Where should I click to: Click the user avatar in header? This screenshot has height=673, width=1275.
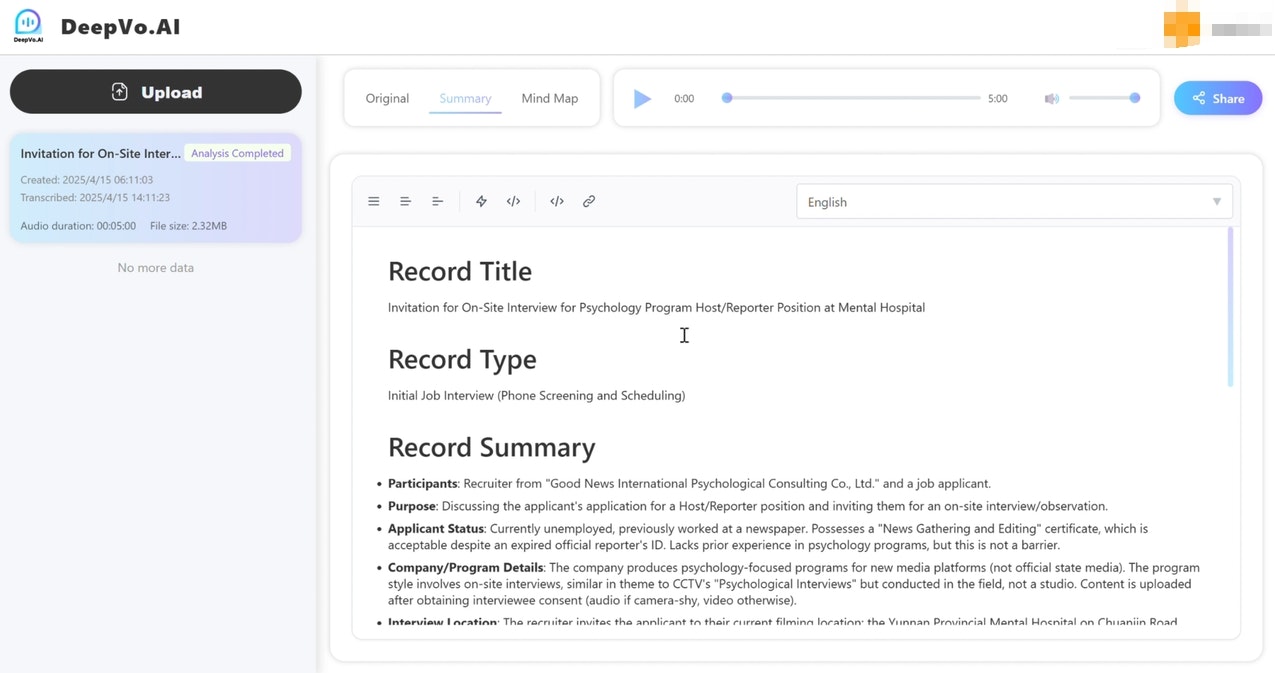[x=1181, y=27]
